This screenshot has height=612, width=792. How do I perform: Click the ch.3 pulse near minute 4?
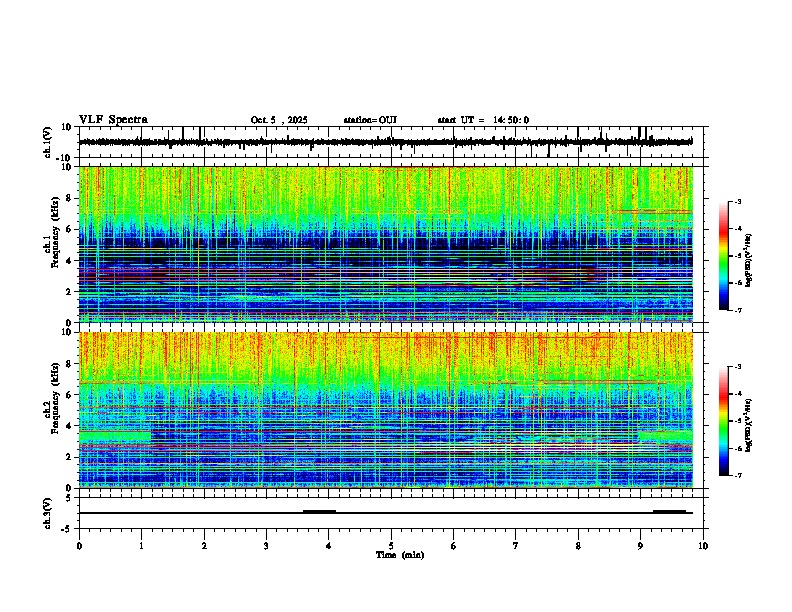[x=319, y=512]
